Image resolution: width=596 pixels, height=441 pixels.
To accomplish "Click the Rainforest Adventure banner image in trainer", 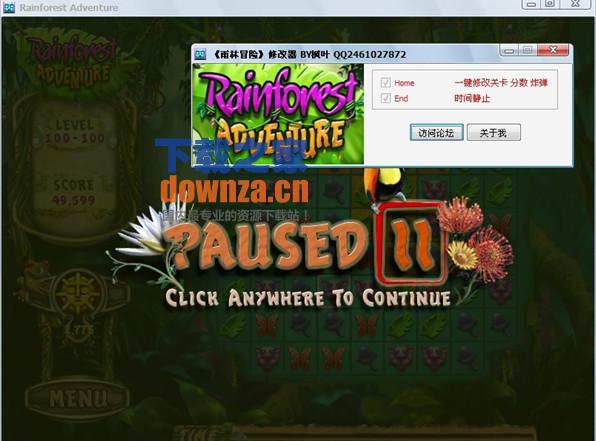I will [x=278, y=114].
